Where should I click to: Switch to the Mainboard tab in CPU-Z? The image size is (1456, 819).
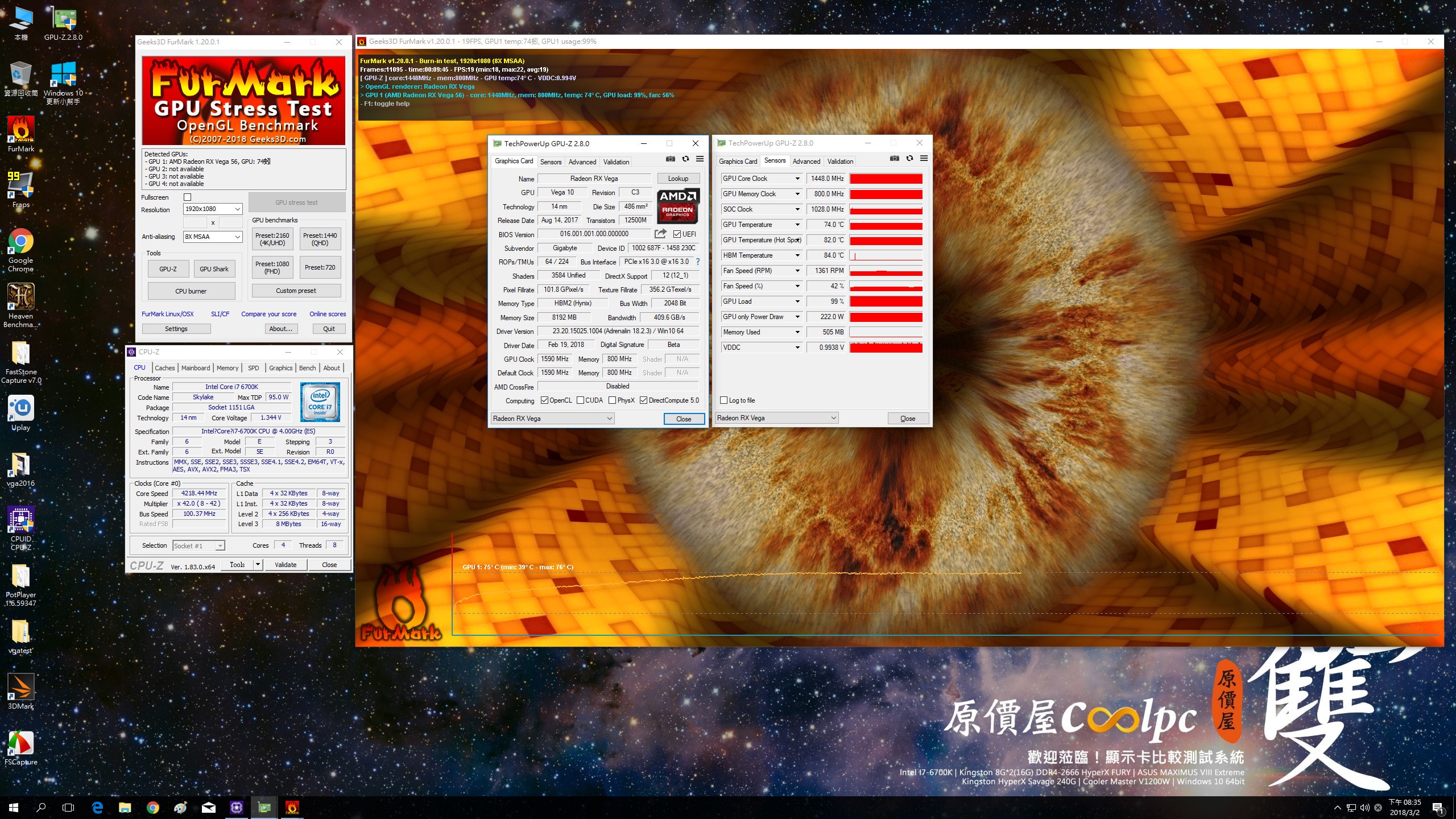coord(196,368)
